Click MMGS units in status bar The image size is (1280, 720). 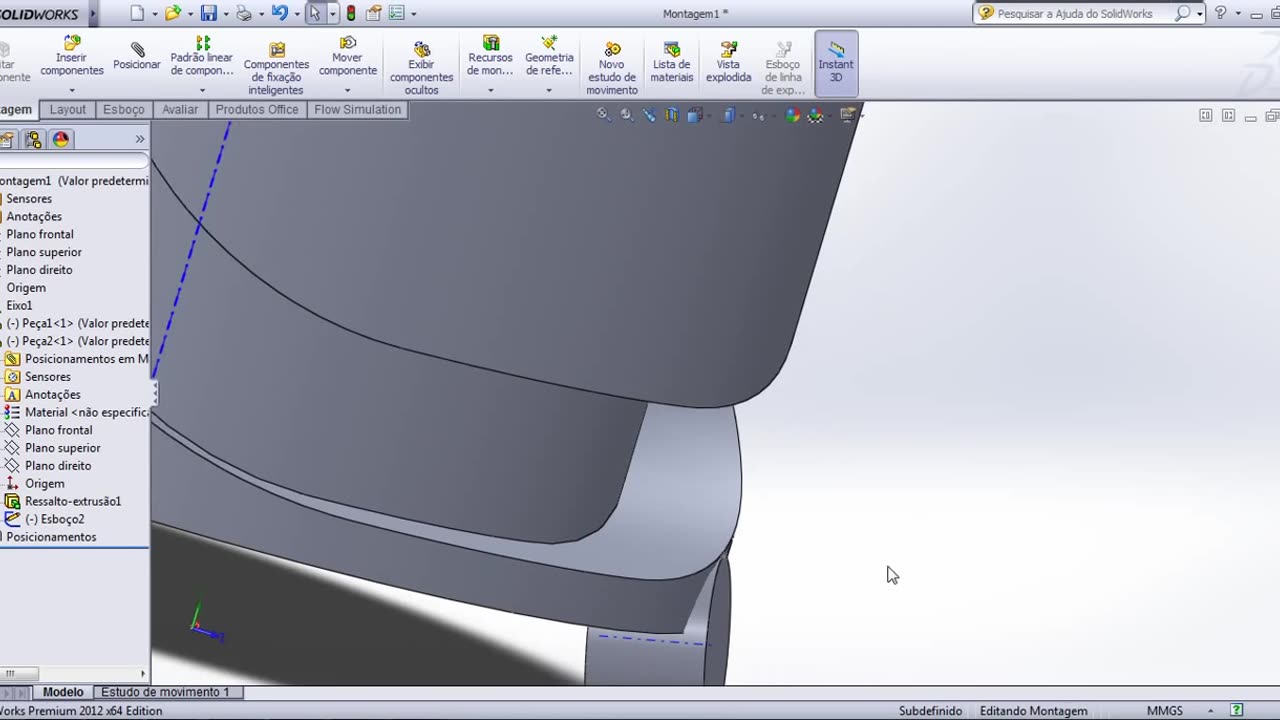click(1164, 711)
